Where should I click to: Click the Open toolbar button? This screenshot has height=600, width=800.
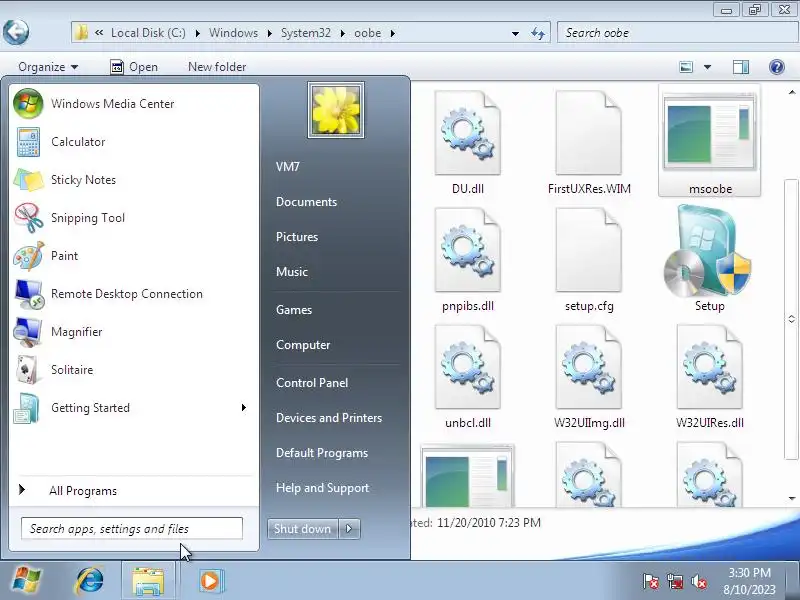click(x=135, y=67)
